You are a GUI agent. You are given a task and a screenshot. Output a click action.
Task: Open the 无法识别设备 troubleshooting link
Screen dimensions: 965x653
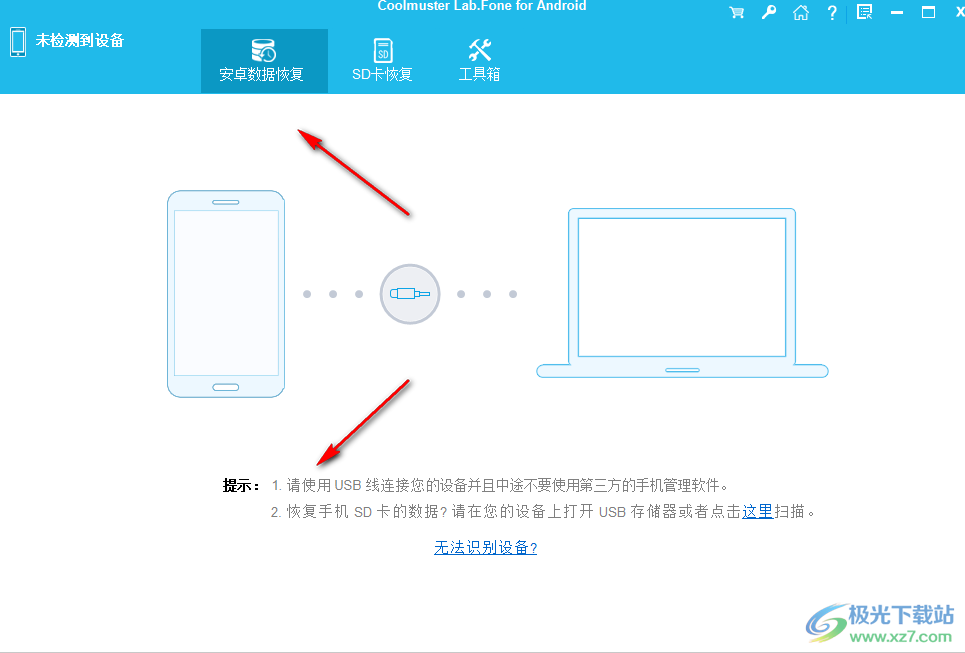coord(485,547)
